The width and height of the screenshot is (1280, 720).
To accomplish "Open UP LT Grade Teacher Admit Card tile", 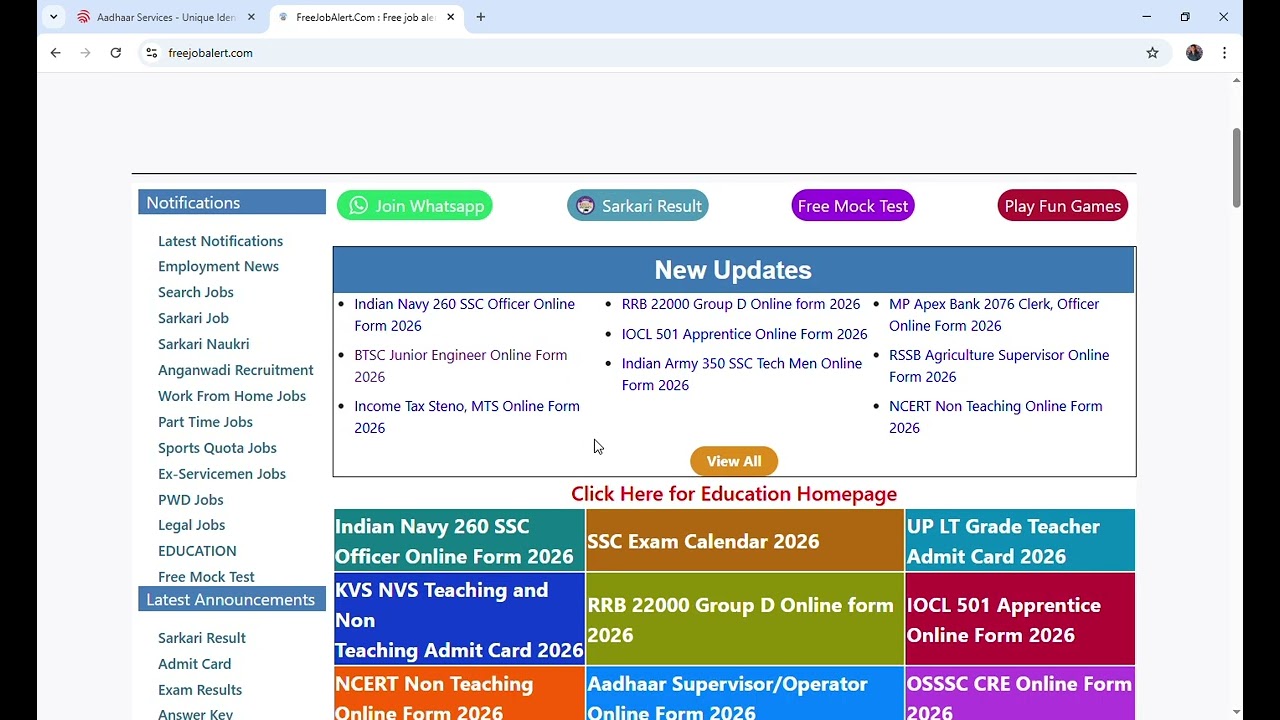I will 1020,541.
